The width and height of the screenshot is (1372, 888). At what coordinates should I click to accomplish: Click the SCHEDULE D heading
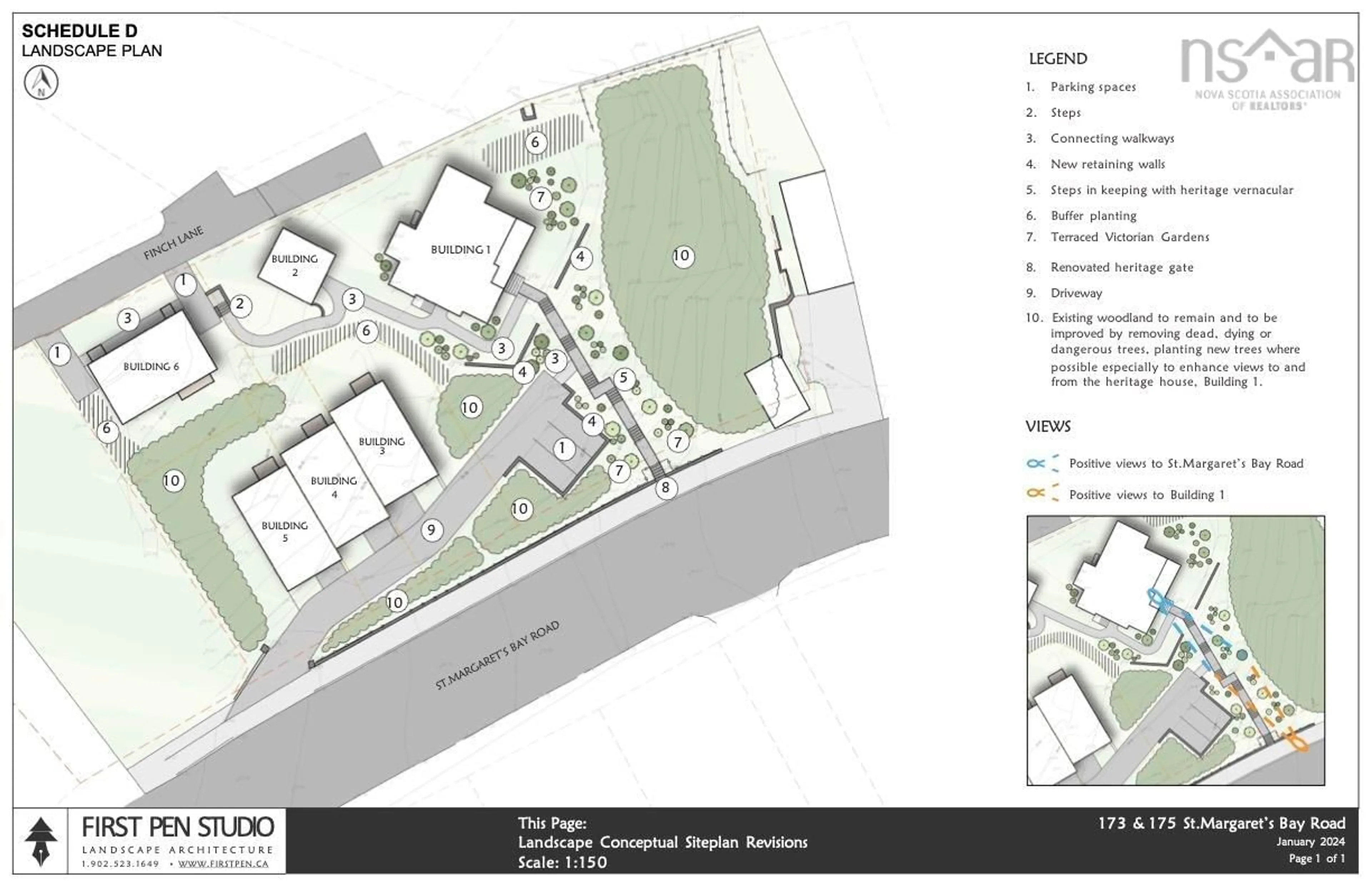tap(80, 31)
